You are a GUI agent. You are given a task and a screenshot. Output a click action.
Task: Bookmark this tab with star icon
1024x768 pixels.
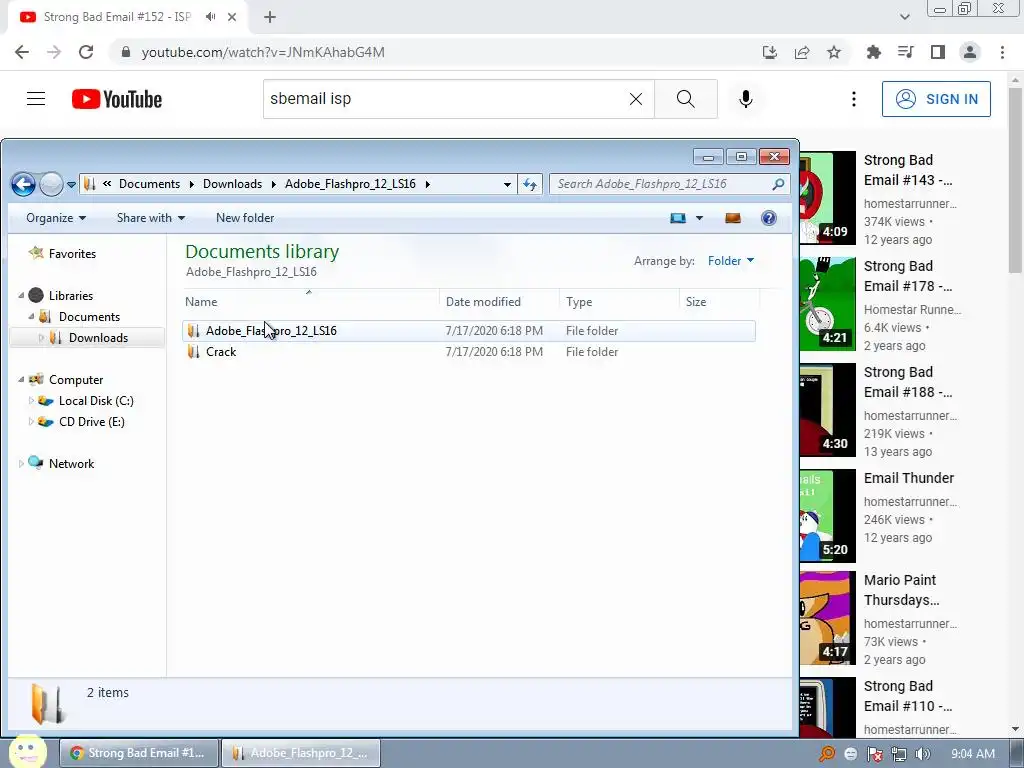pos(834,52)
